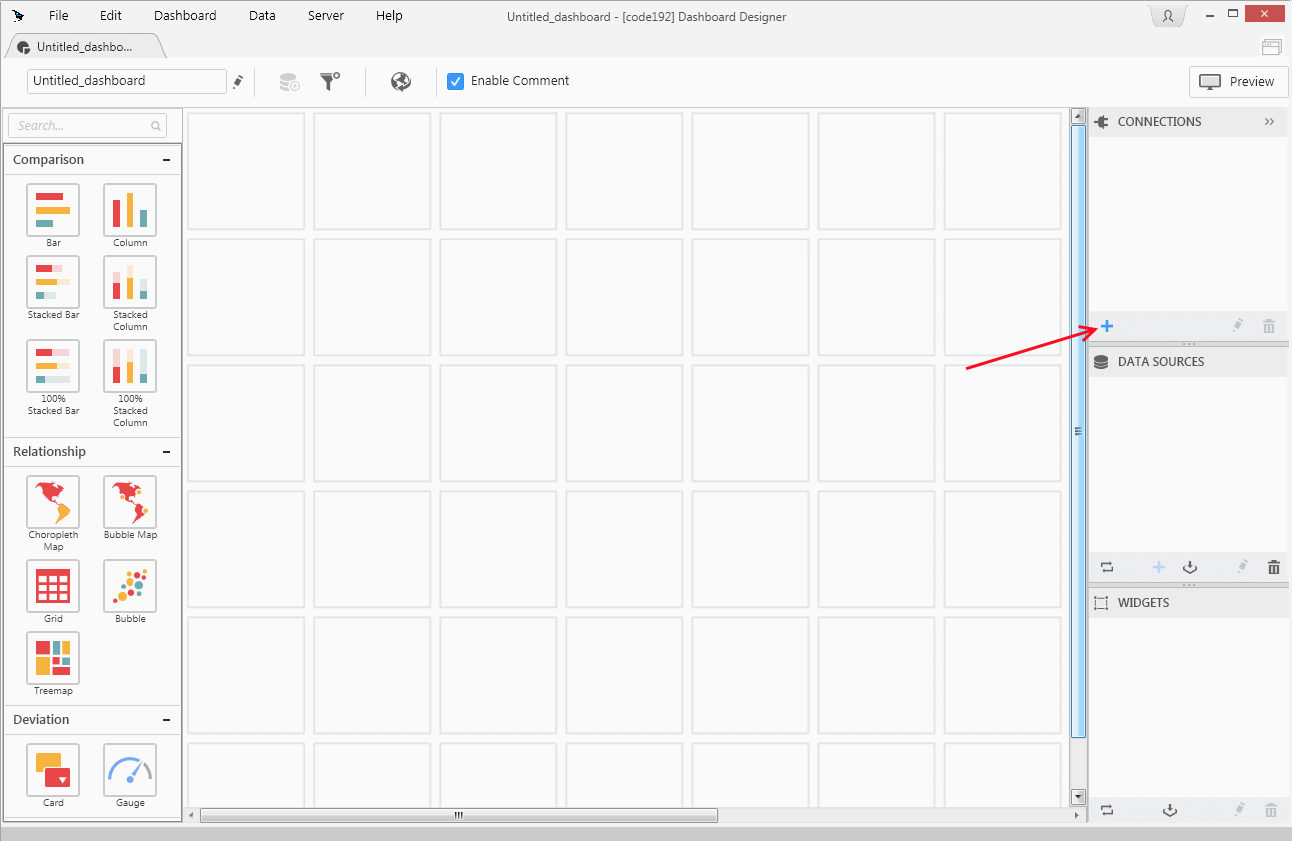Click the horizontal scrollbar thumb
This screenshot has width=1292, height=841.
tap(459, 815)
